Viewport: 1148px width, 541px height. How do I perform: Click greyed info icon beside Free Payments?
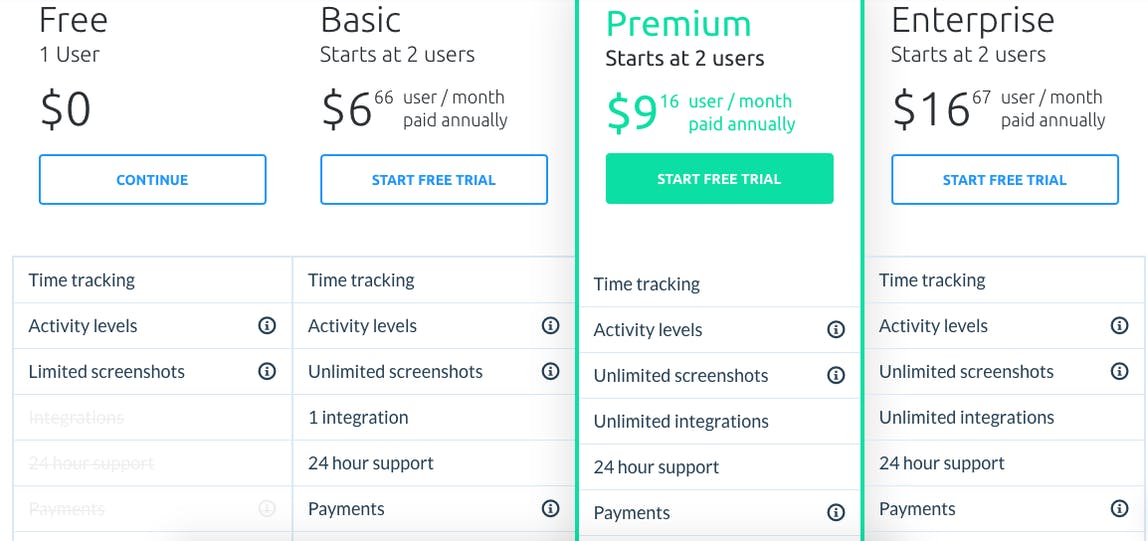(267, 509)
